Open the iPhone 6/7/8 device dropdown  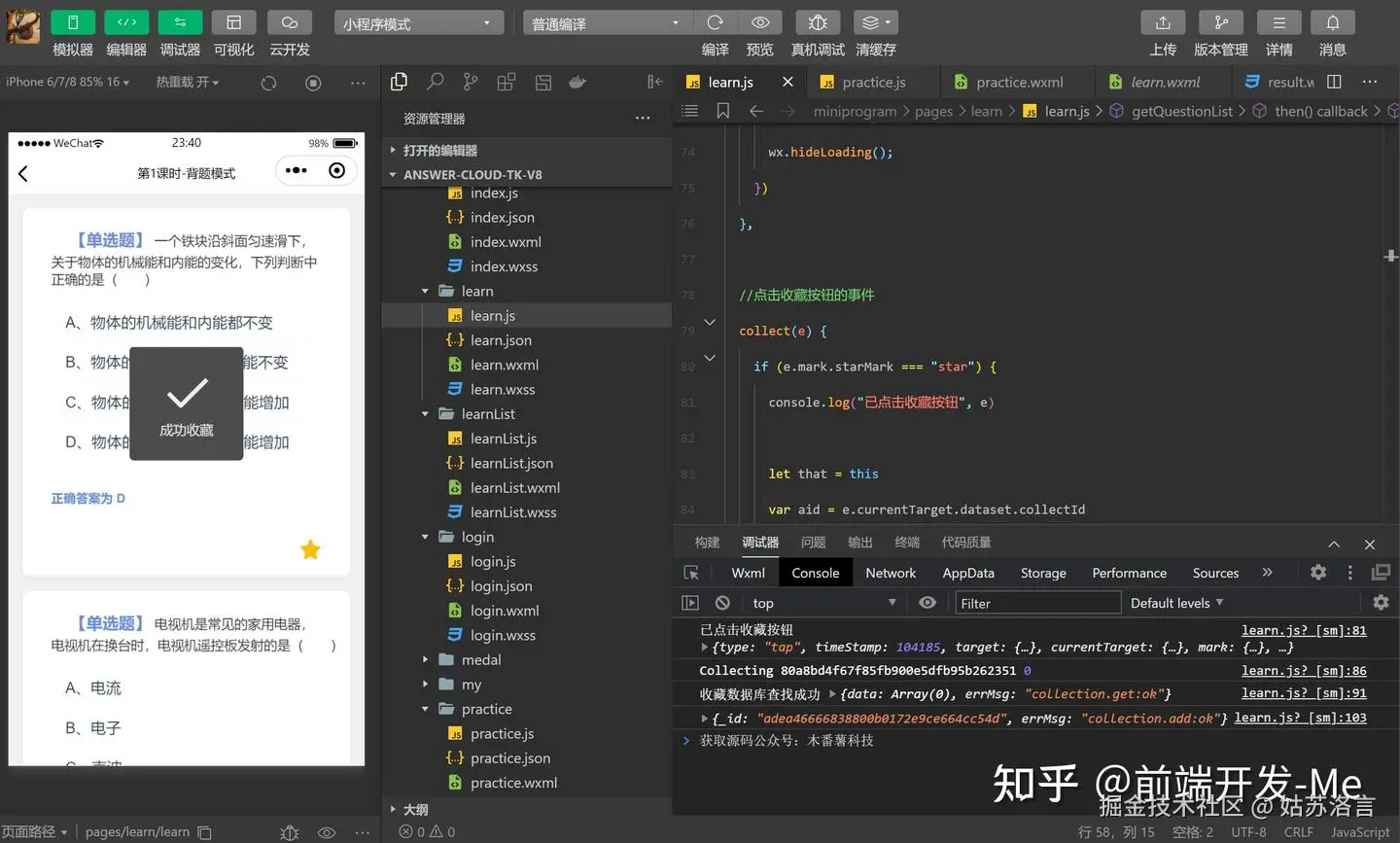[68, 83]
